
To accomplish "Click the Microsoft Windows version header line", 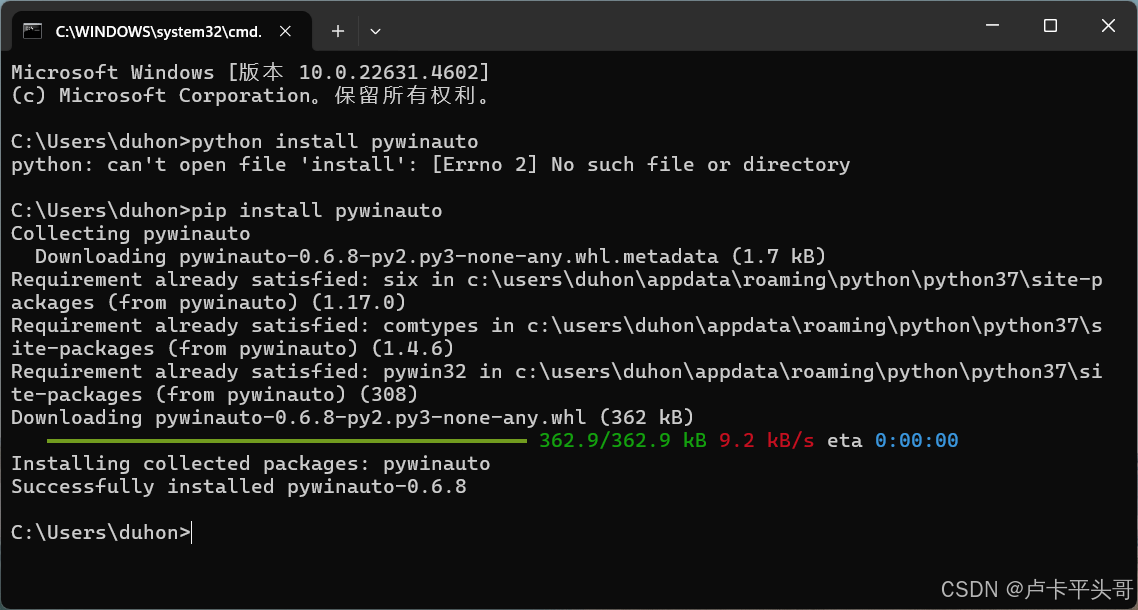I will 250,73.
